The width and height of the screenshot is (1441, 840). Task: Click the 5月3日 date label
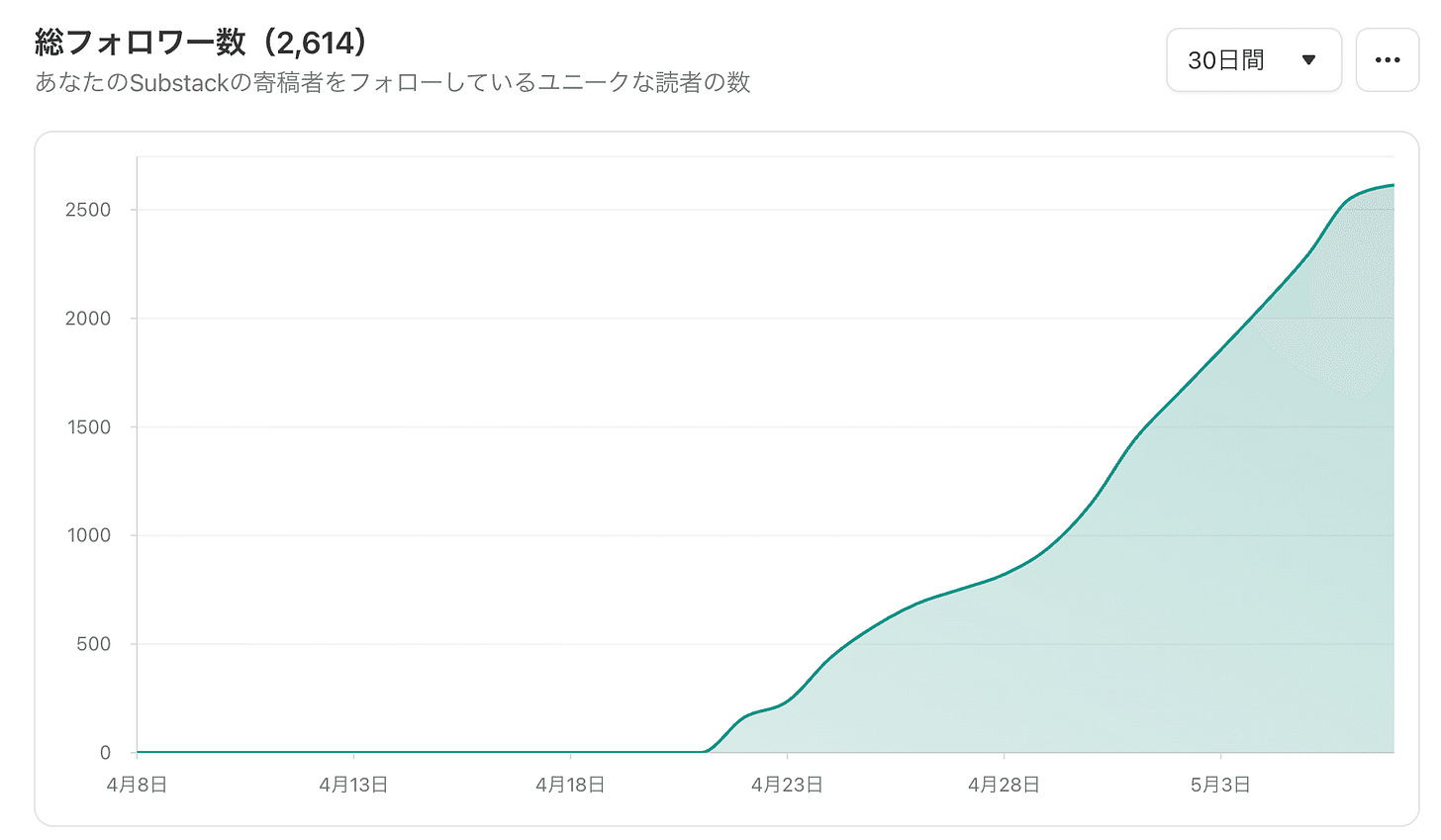[1220, 785]
